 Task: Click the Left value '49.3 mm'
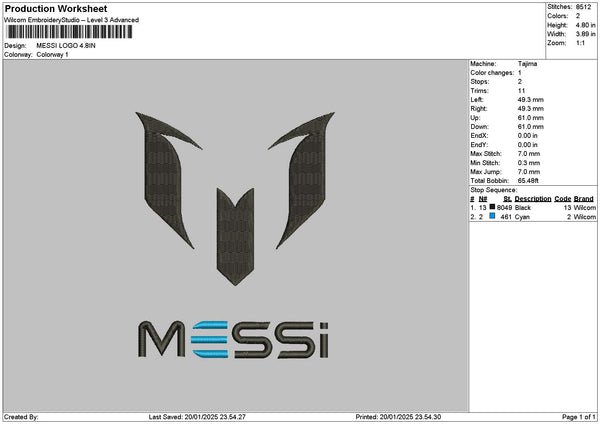[530, 100]
